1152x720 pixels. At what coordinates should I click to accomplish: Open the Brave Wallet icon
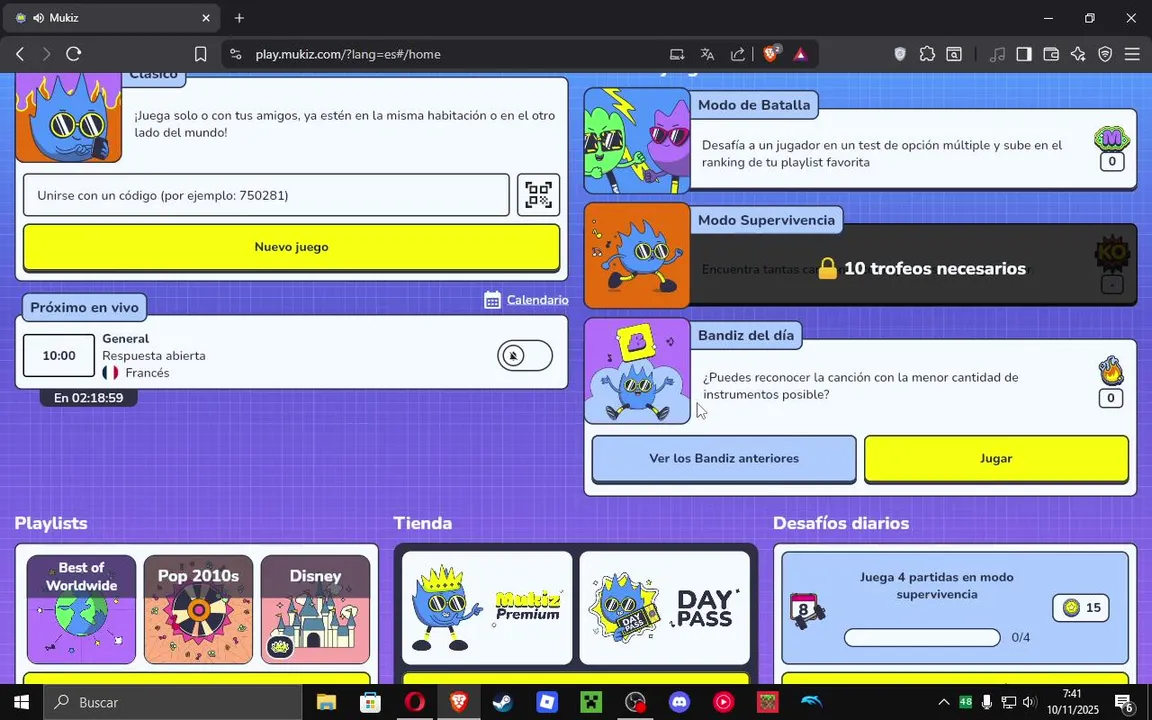[x=1051, y=54]
